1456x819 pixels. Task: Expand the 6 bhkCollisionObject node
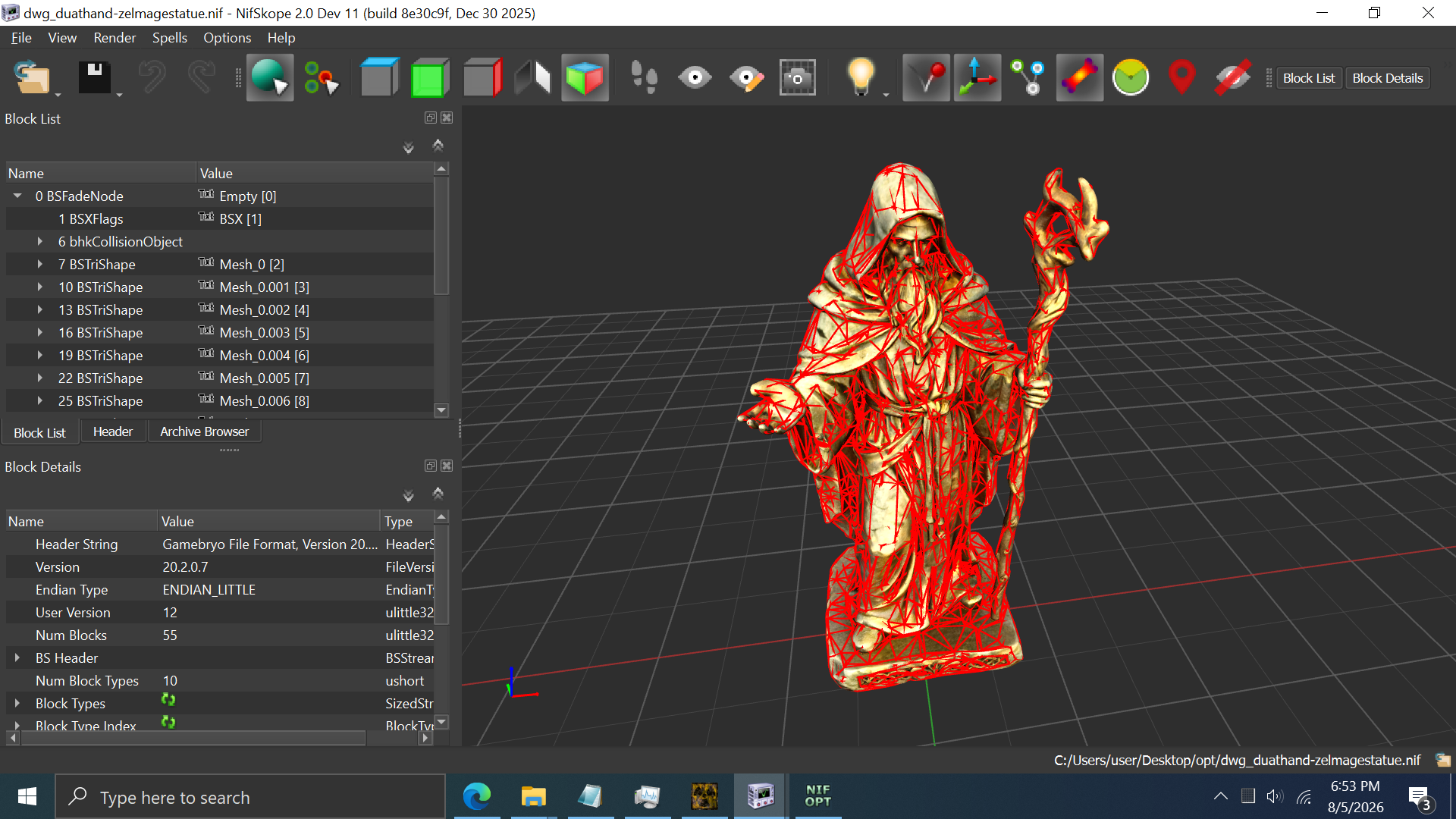40,241
